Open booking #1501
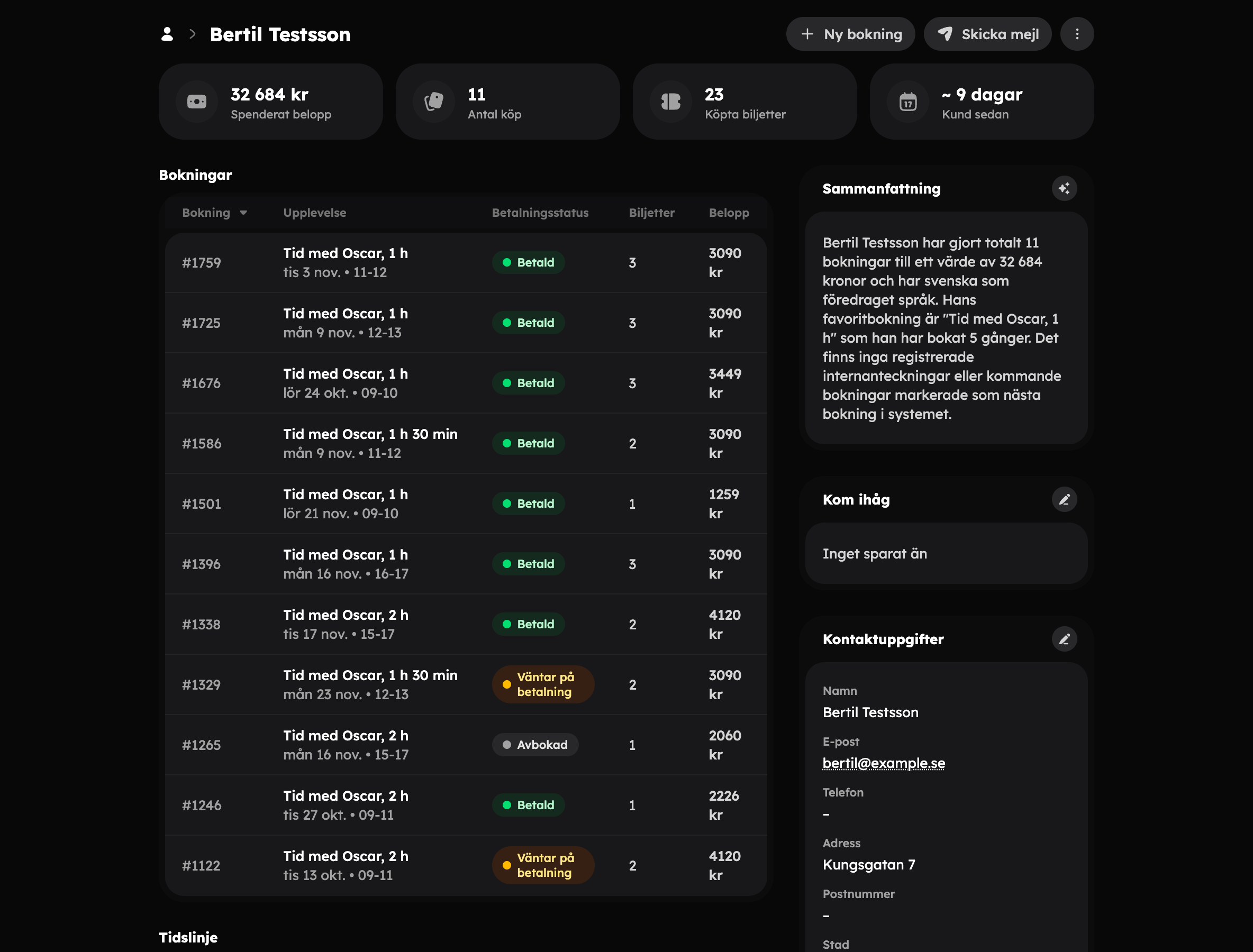The height and width of the screenshot is (952, 1253). [x=466, y=504]
